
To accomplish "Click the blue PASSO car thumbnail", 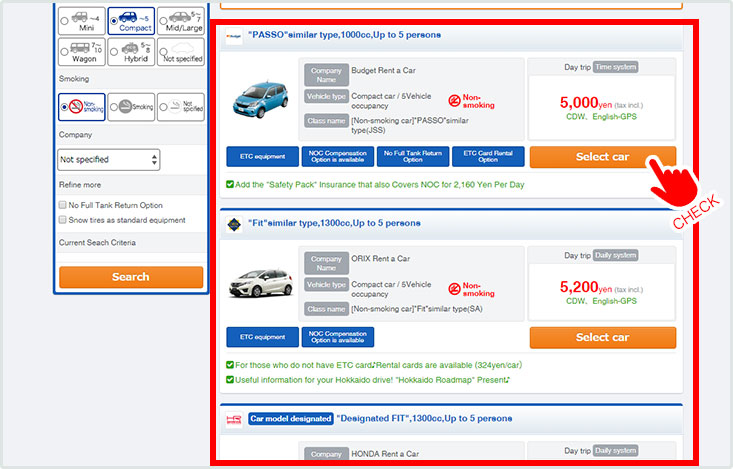I will pyautogui.click(x=260, y=100).
